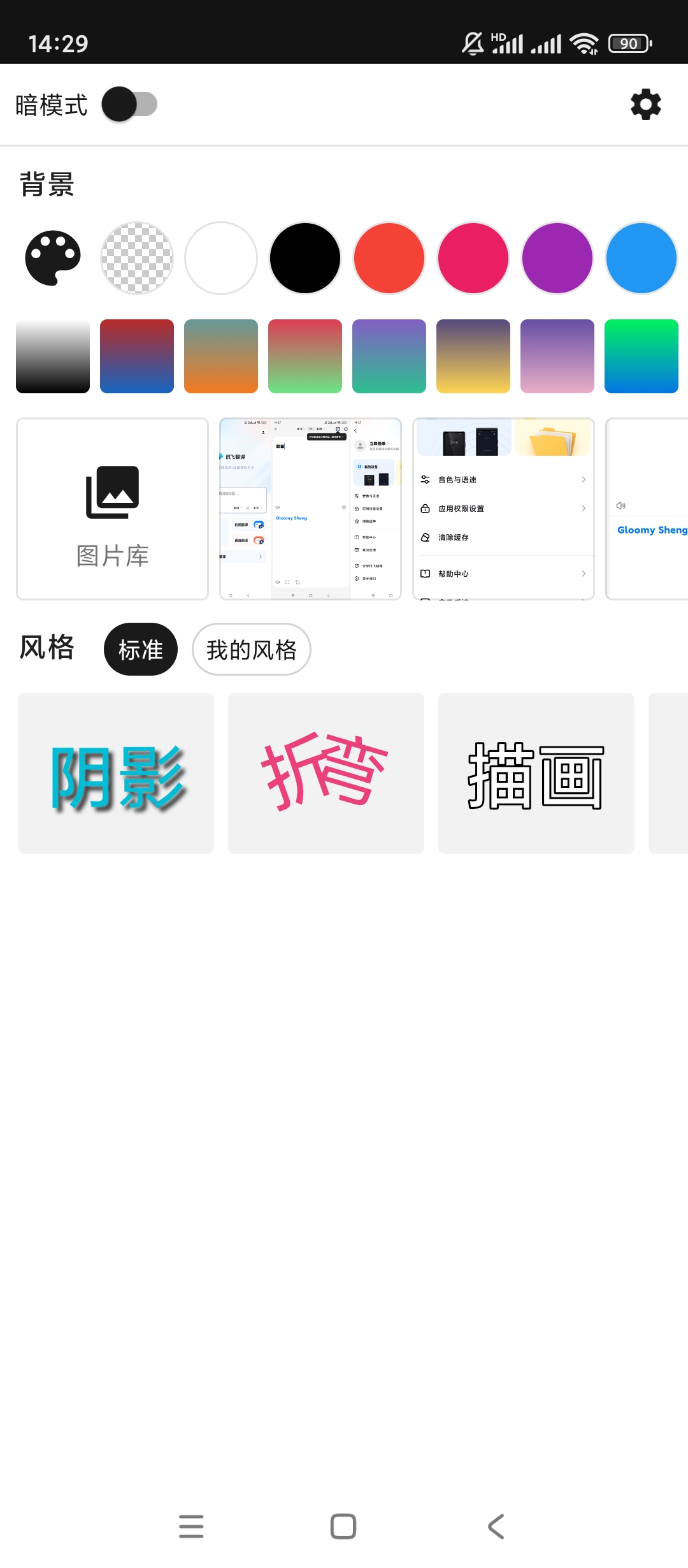The width and height of the screenshot is (688, 1568).
Task: Select the three-phone screenshot thumbnail
Action: [x=310, y=509]
